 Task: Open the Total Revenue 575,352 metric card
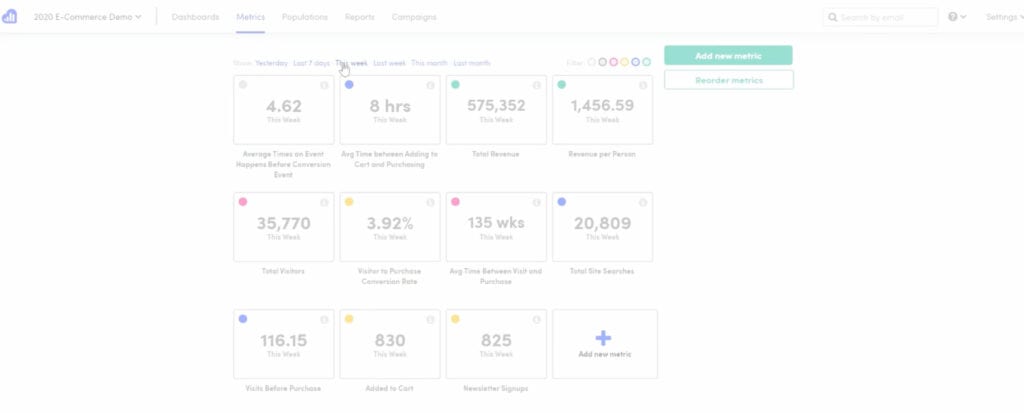coord(496,110)
